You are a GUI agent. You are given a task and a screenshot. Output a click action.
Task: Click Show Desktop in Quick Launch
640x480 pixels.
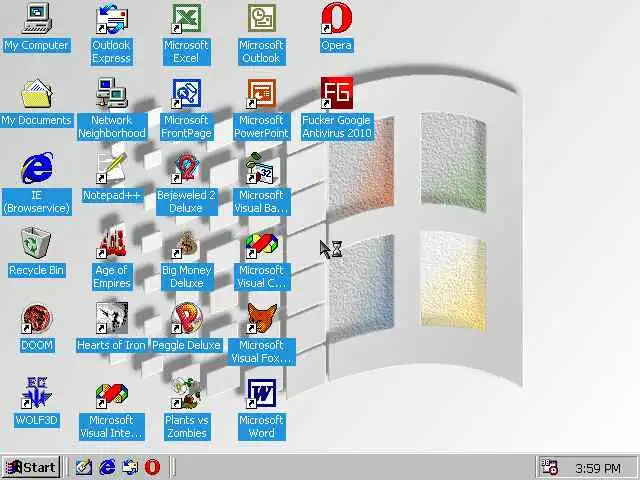click(84, 467)
